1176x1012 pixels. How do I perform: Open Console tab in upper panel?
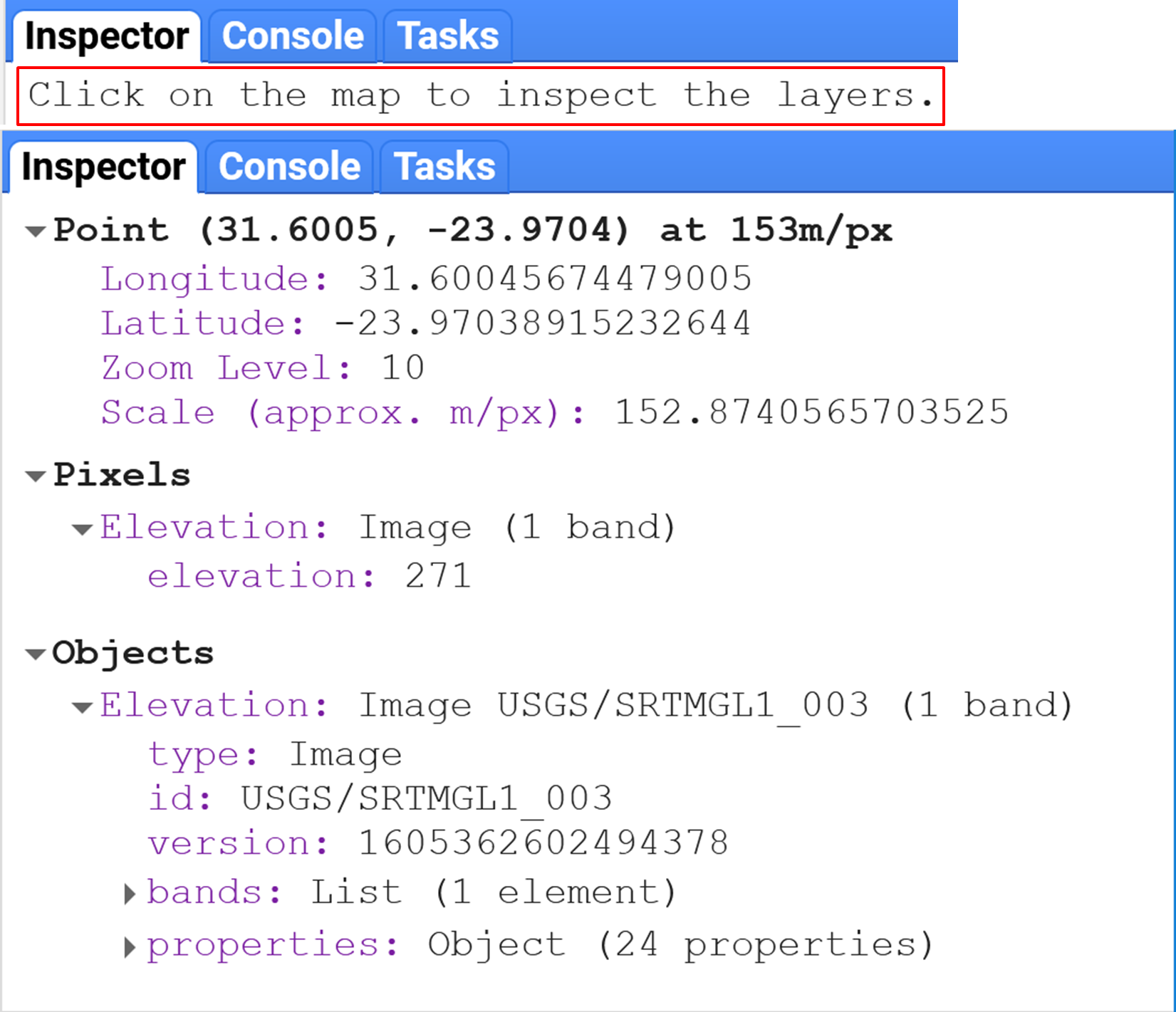(293, 36)
